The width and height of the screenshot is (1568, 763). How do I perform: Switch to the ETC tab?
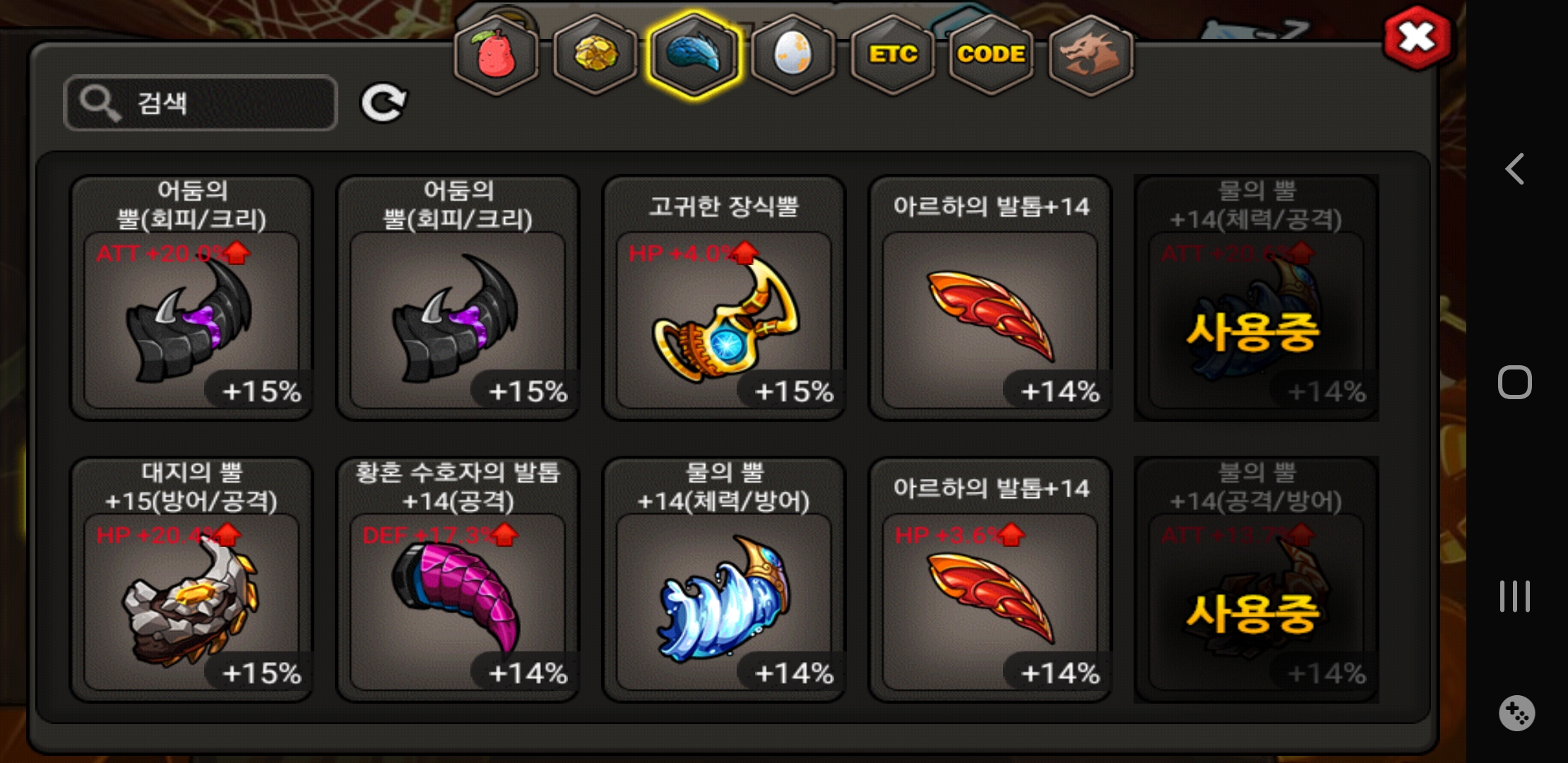pos(893,54)
